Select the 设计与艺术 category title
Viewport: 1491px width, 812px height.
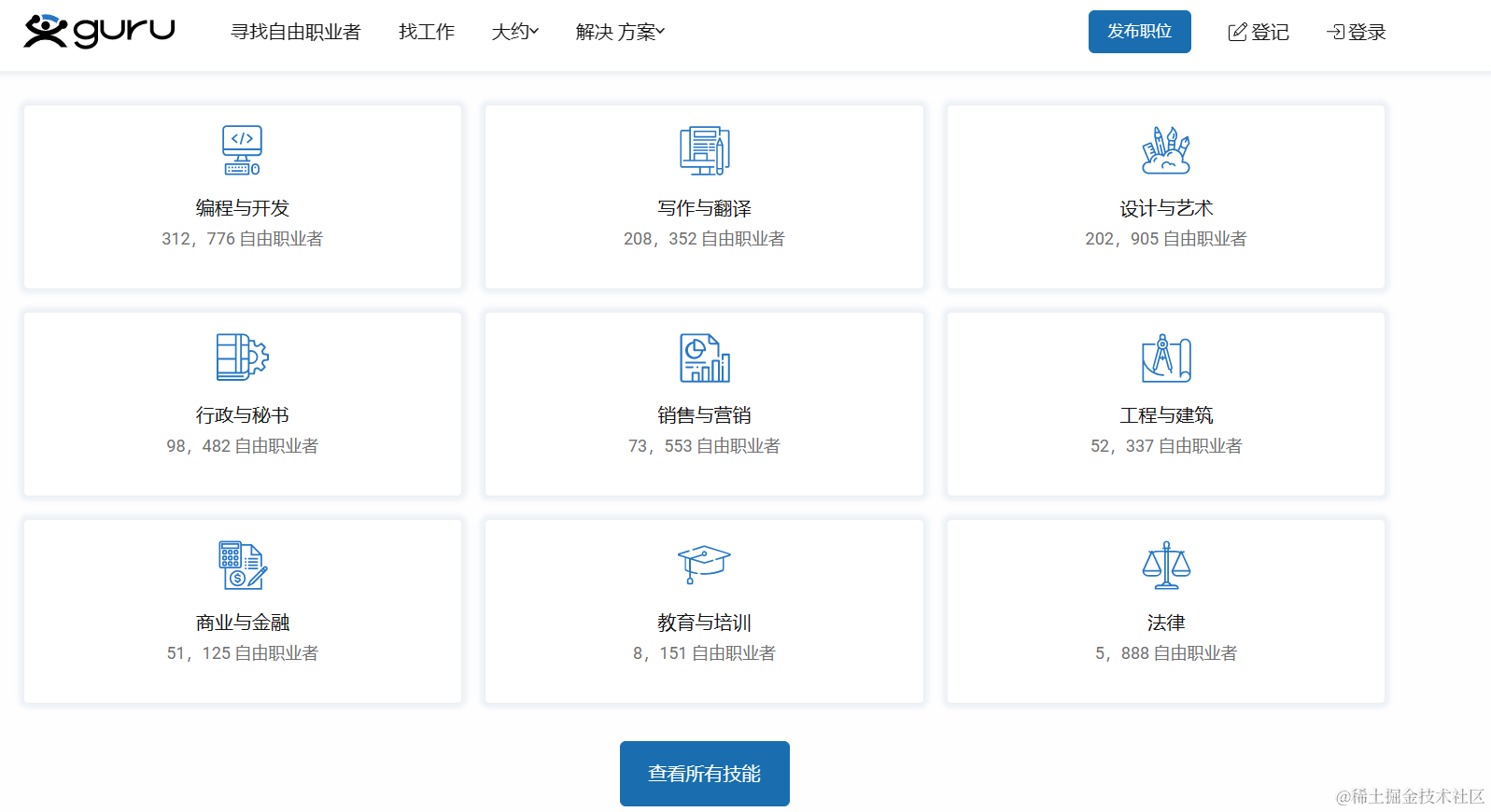point(1166,208)
